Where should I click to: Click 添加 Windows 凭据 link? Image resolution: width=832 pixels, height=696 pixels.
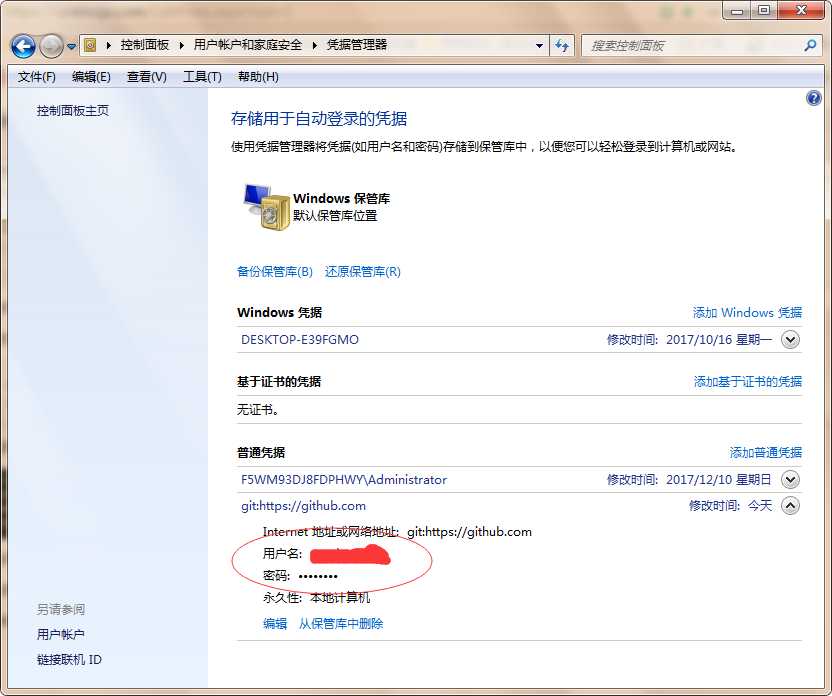tap(747, 312)
